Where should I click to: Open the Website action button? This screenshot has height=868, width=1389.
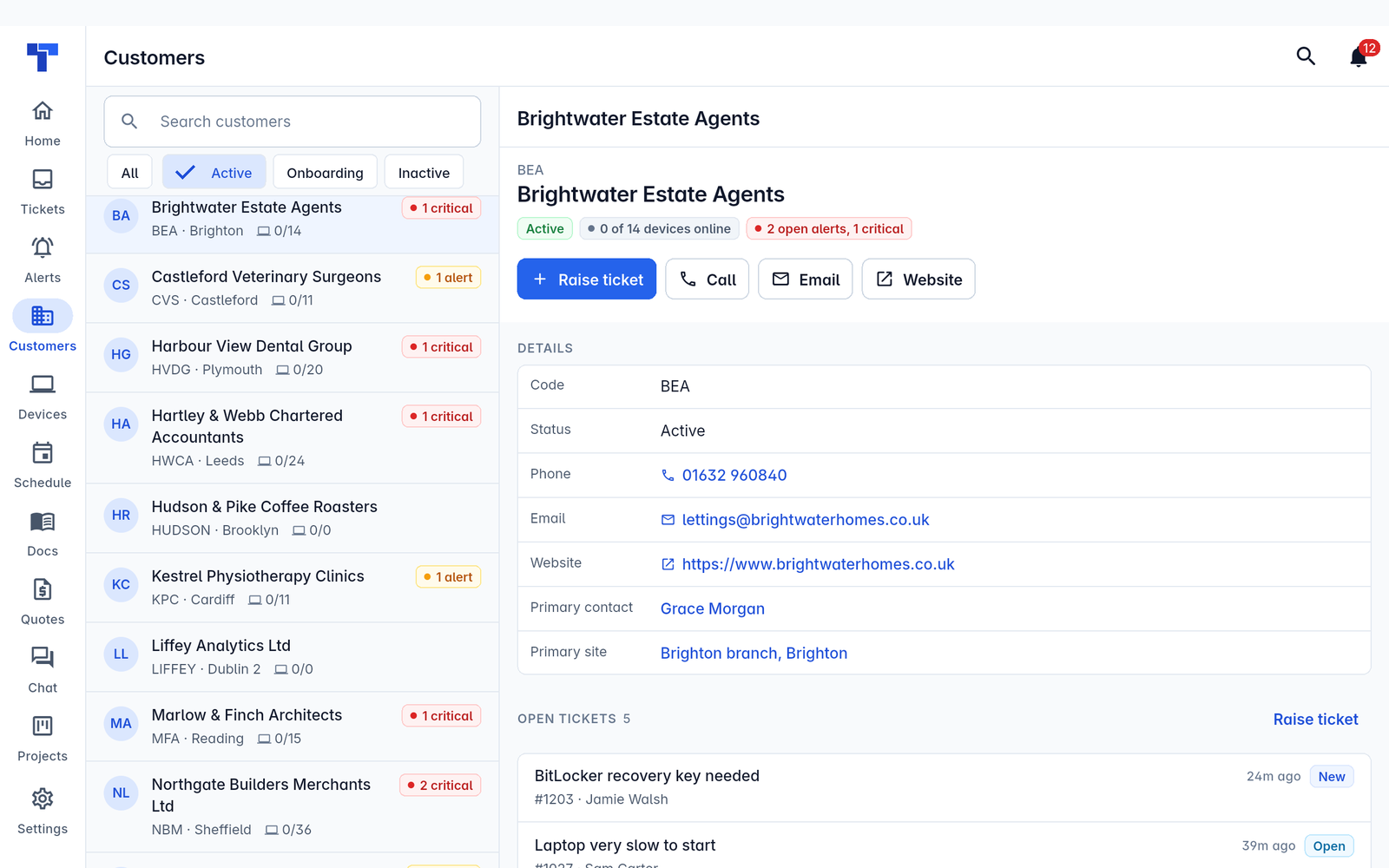918,279
